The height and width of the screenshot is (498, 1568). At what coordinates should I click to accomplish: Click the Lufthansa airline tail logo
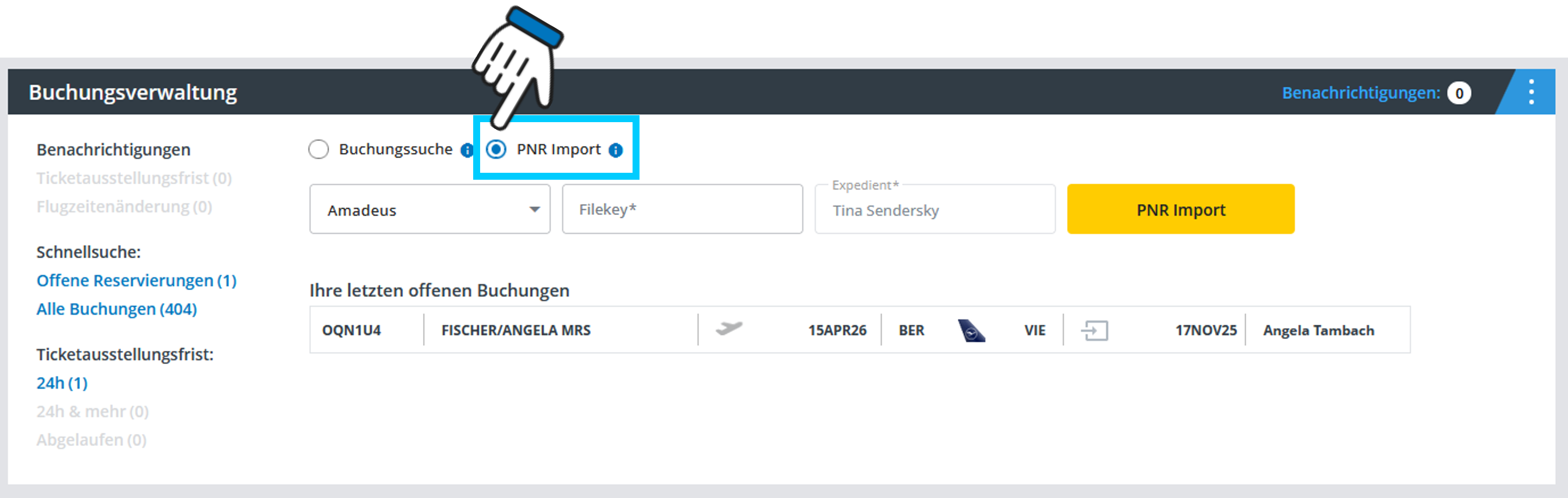pos(972,331)
